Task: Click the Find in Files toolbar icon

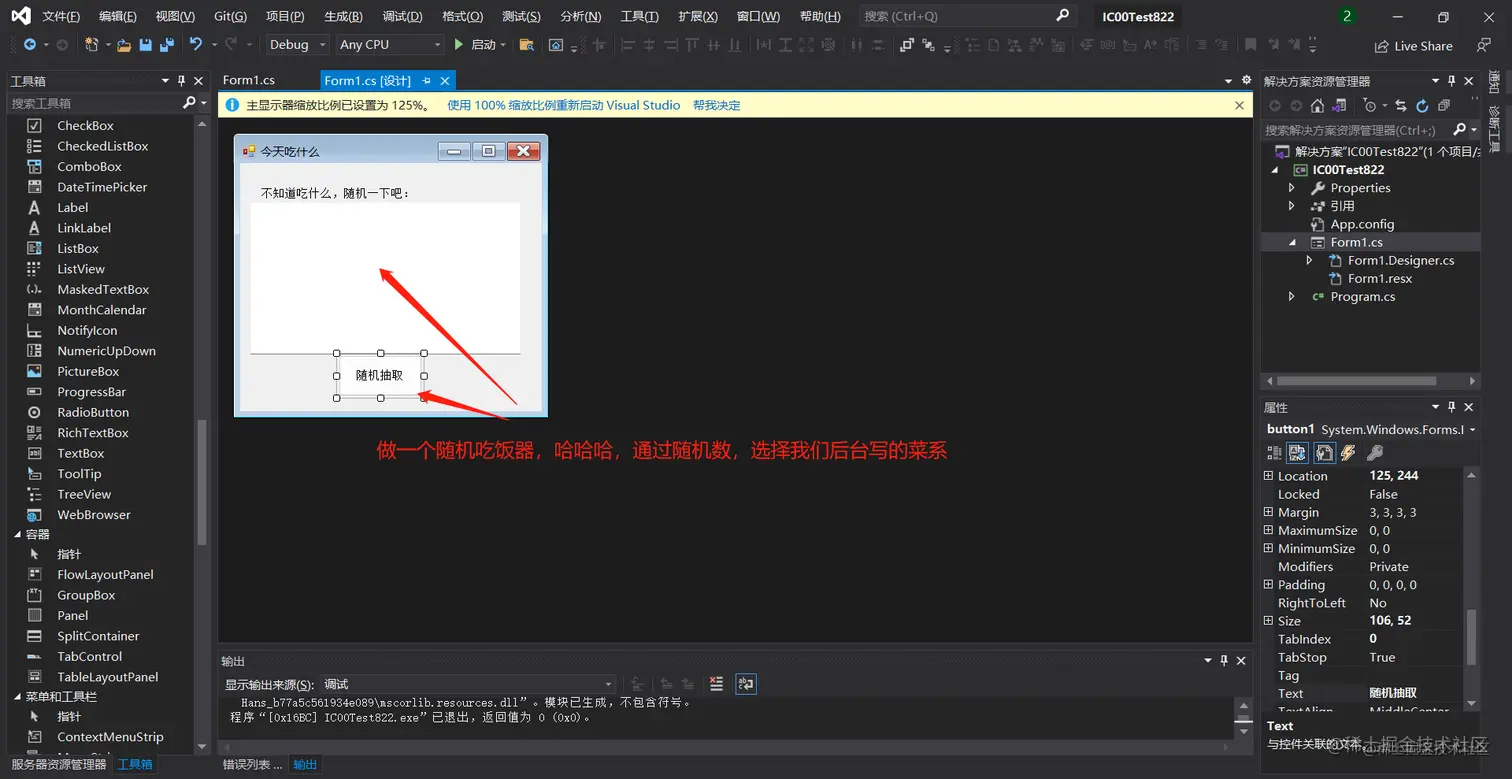Action: [527, 45]
